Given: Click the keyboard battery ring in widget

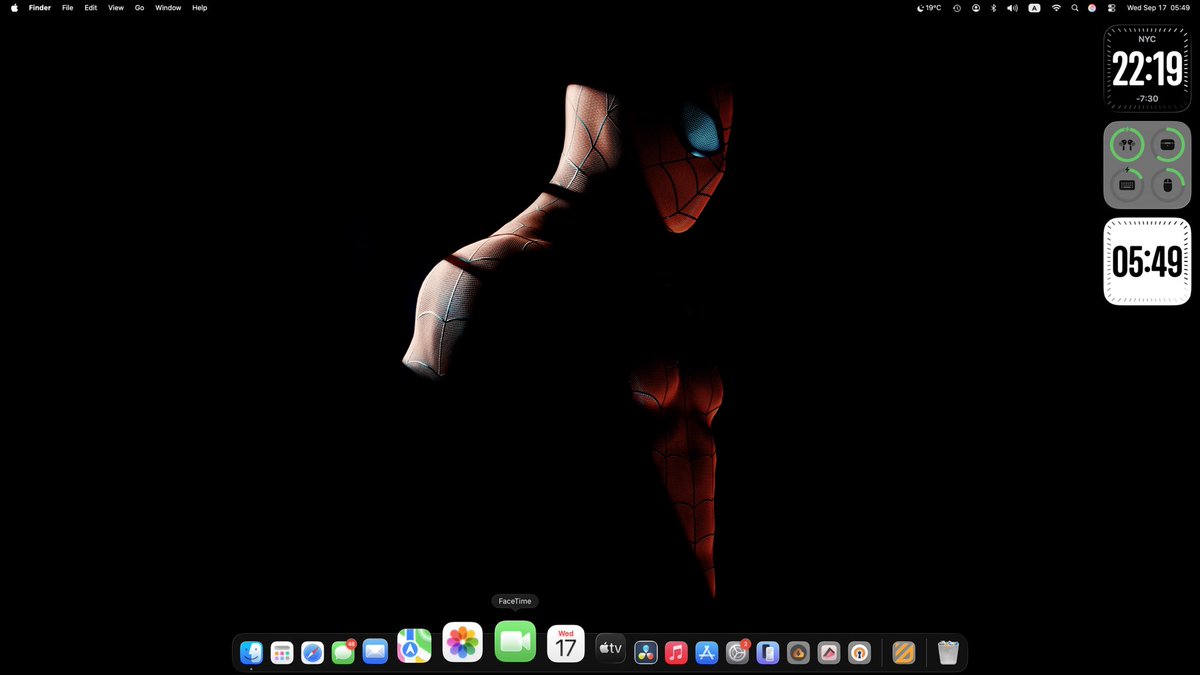Looking at the screenshot, I should 1127,185.
